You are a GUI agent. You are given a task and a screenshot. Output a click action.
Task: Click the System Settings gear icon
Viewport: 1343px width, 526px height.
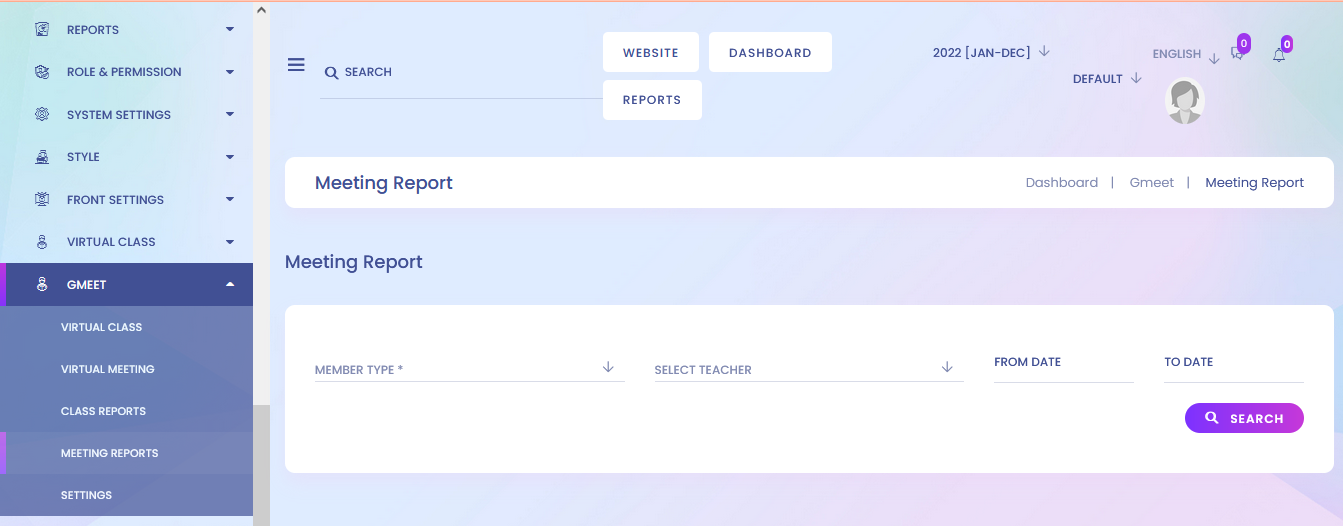point(42,115)
